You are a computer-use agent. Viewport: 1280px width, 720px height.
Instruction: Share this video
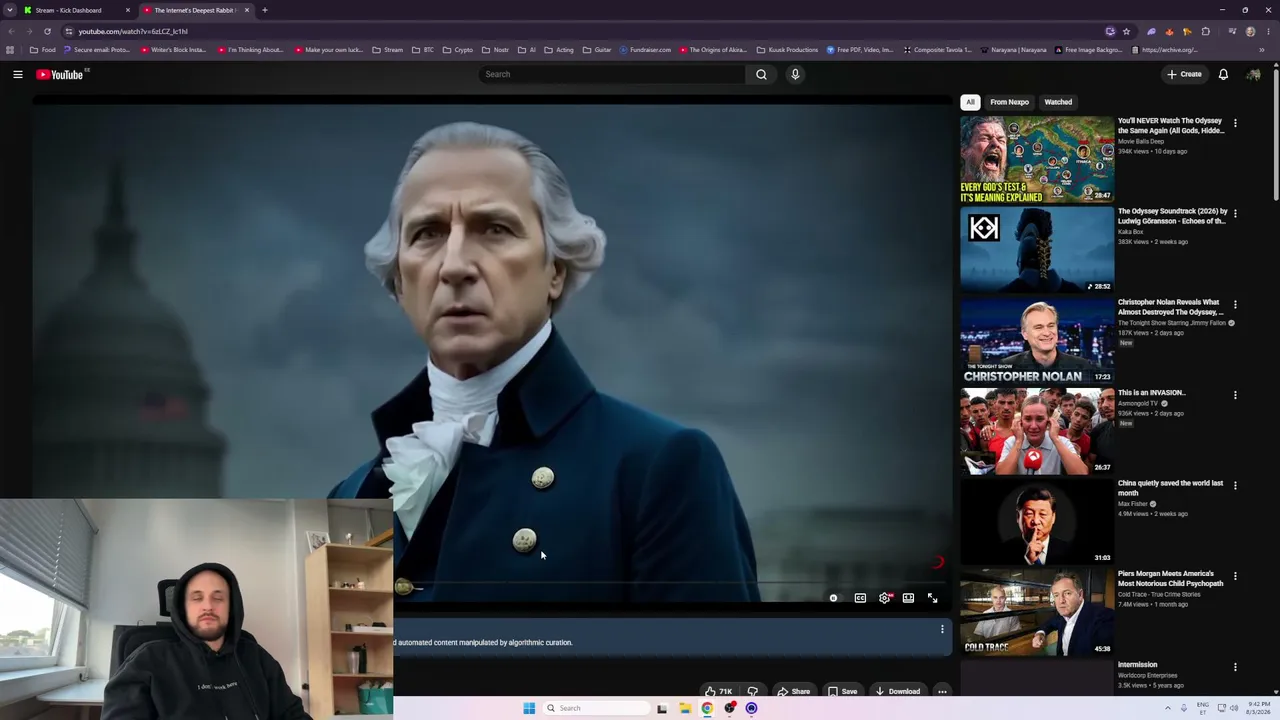(793, 691)
